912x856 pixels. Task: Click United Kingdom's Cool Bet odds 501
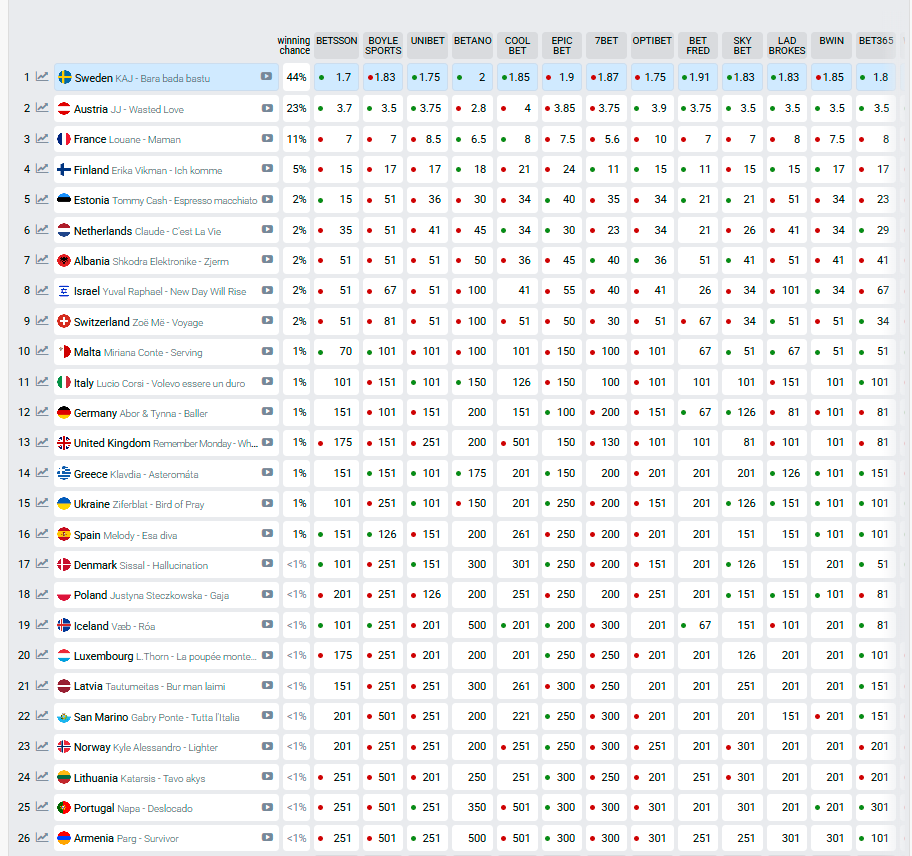point(517,443)
